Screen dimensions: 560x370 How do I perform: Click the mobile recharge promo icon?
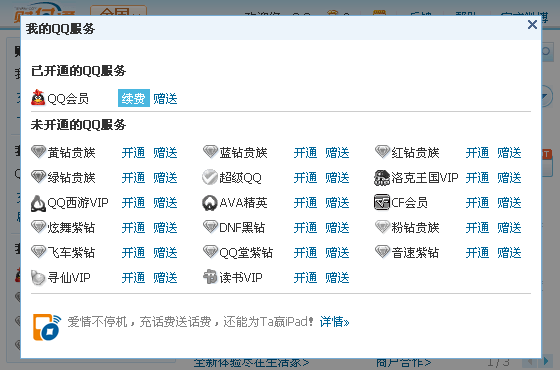[47, 327]
